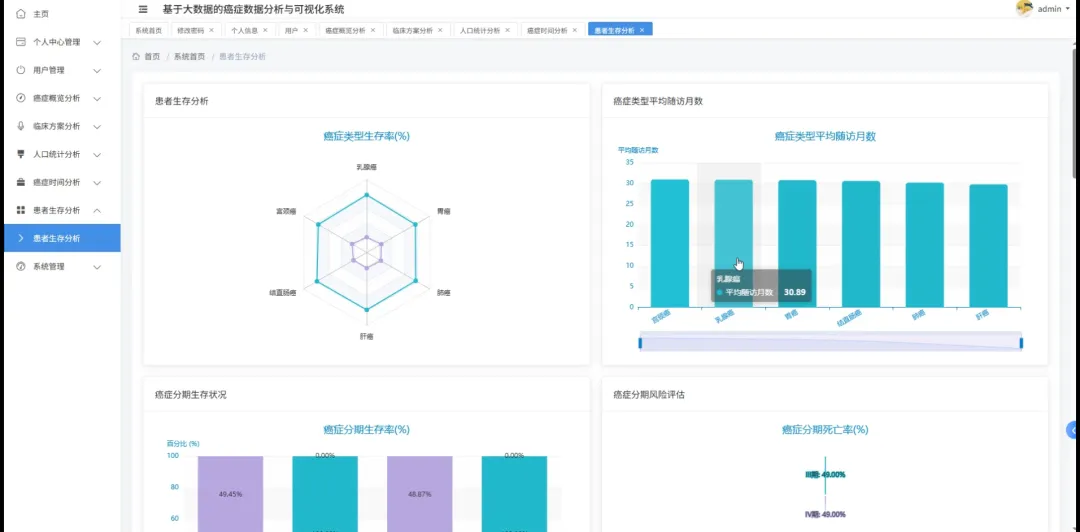The height and width of the screenshot is (532, 1080).
Task: Click the 癌症概览分析 compass icon
Action: [x=21, y=98]
